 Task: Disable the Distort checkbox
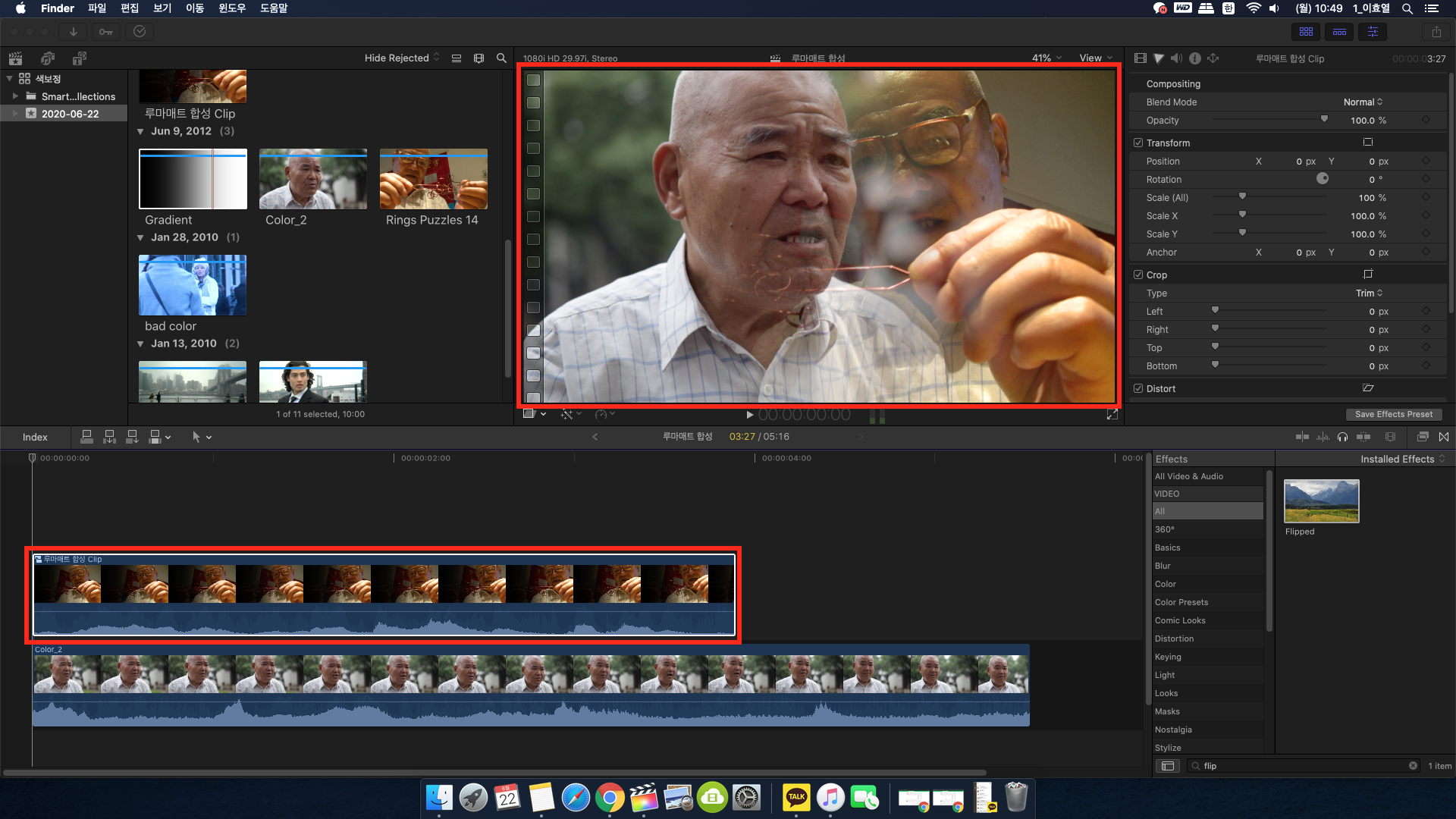1138,388
